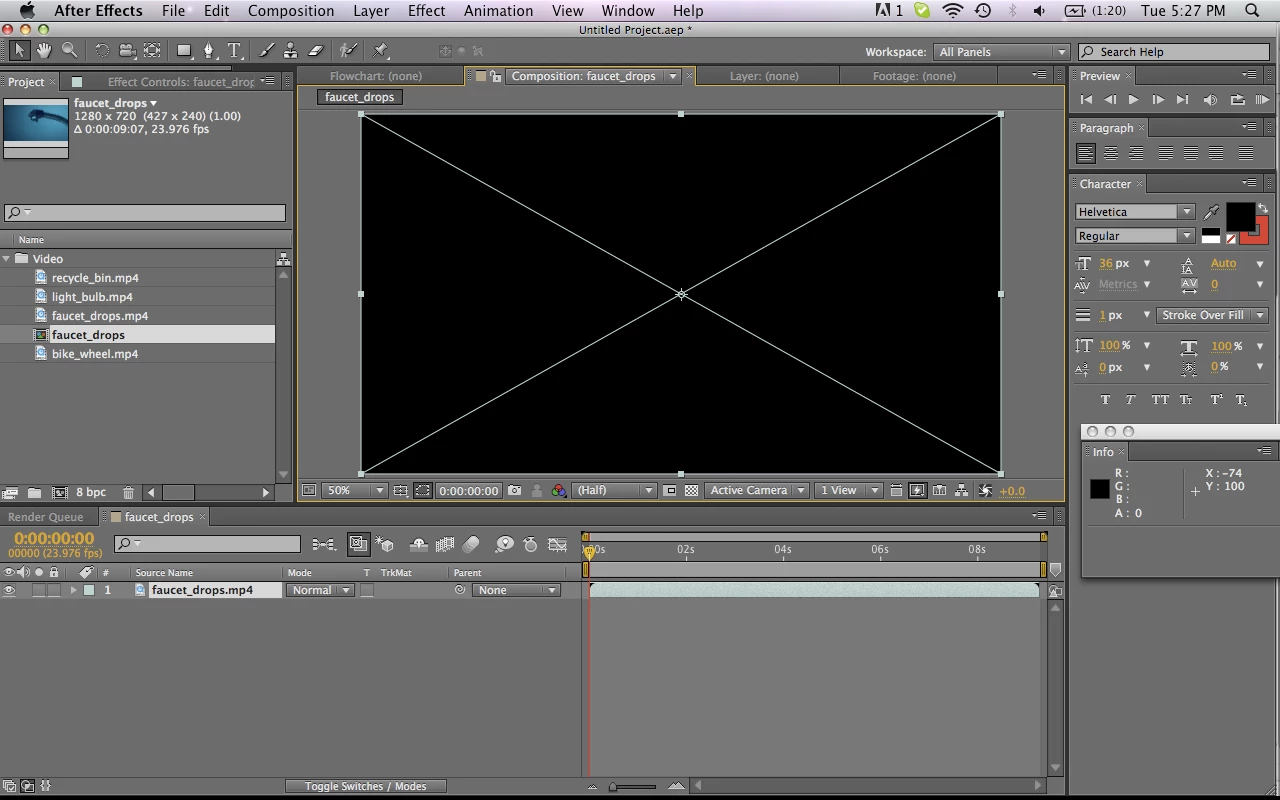This screenshot has width=1280, height=800.
Task: Open the Composition menu
Action: pyautogui.click(x=291, y=11)
